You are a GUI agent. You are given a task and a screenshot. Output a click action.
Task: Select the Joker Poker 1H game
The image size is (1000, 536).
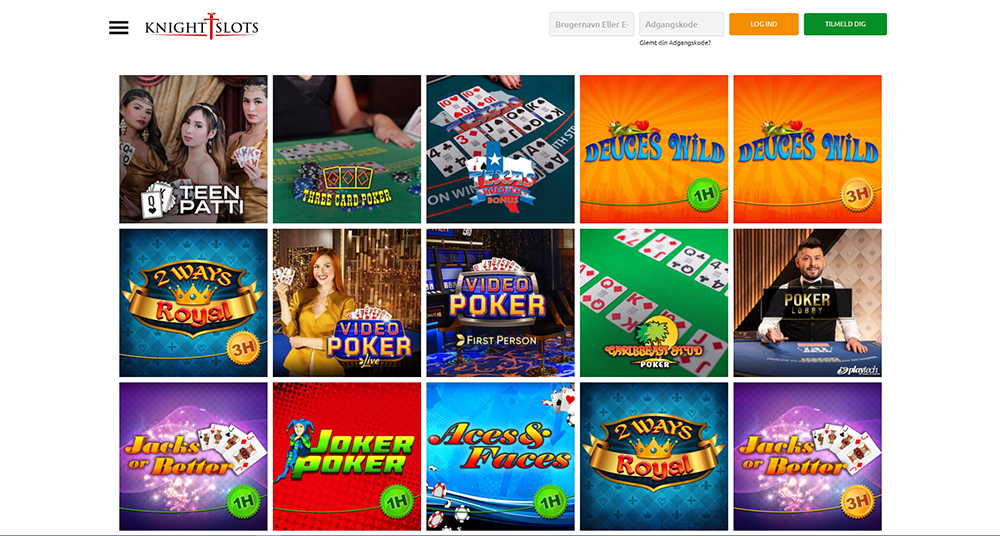click(347, 457)
